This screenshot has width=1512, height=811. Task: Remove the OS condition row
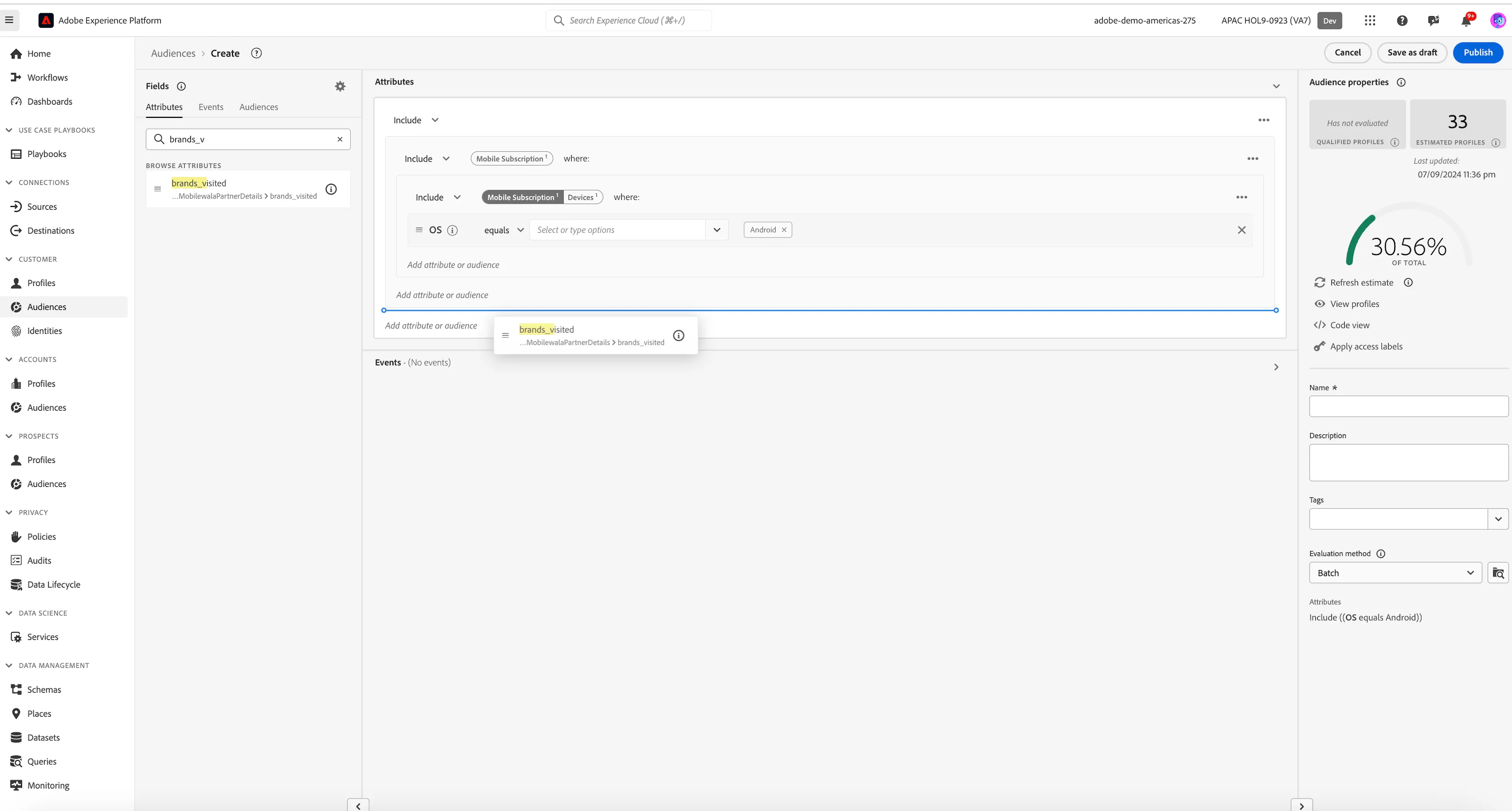pyautogui.click(x=1242, y=230)
